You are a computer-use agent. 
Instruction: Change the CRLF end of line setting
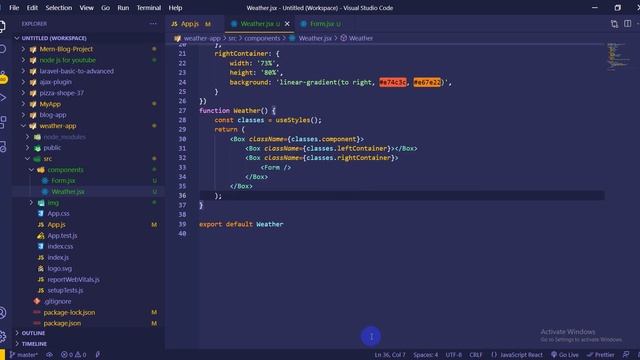(x=476, y=355)
